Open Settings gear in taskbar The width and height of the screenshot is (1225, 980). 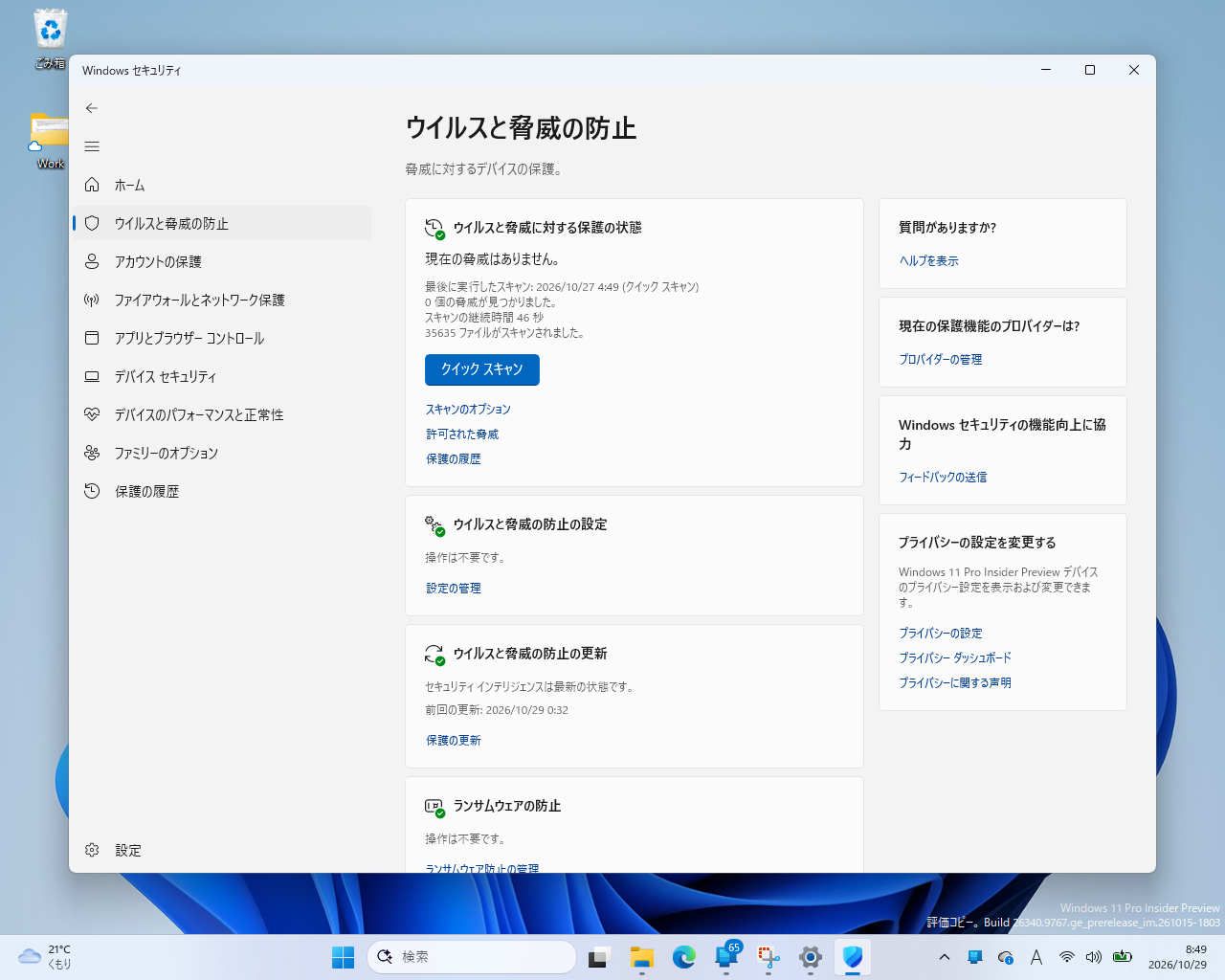coord(810,957)
